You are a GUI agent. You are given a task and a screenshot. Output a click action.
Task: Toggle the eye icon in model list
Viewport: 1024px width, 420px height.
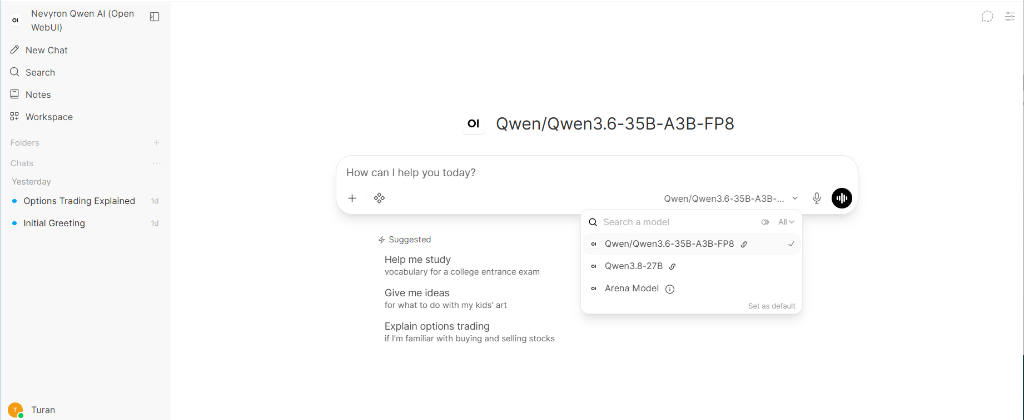[x=765, y=222]
